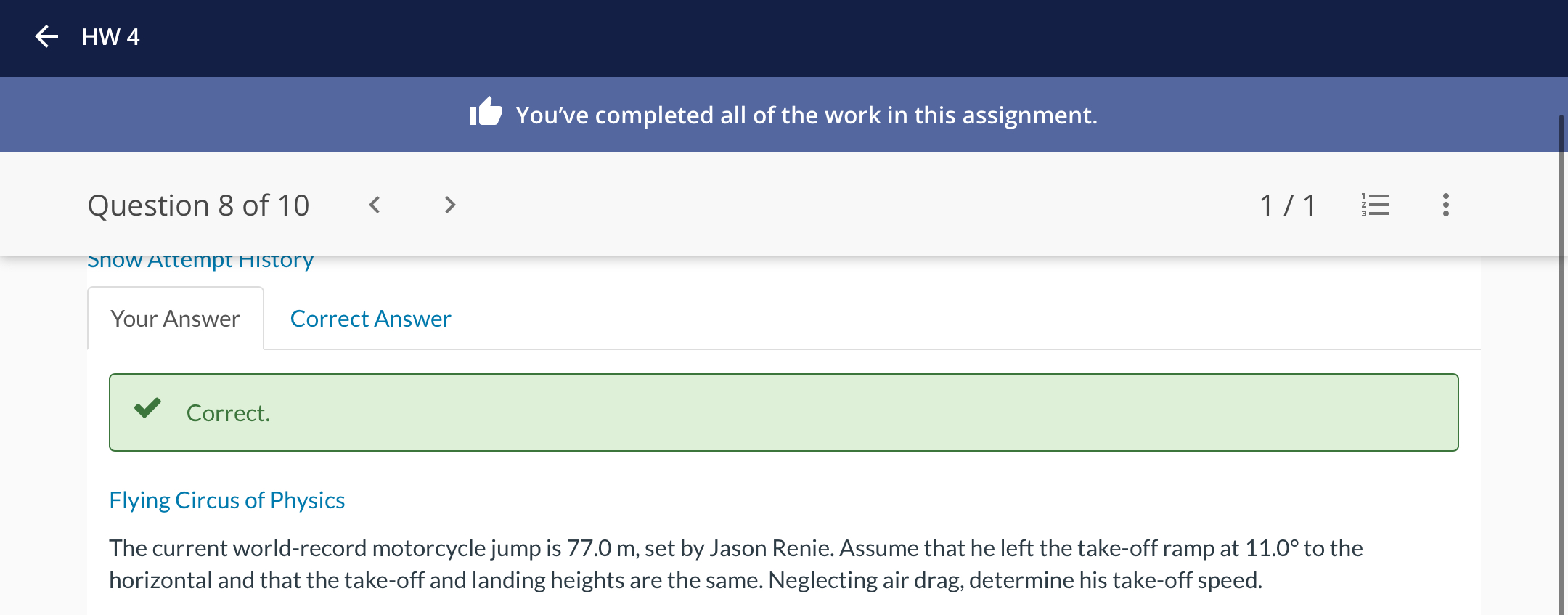The width and height of the screenshot is (1568, 615).
Task: Switch to the Correct Answer tab
Action: [x=370, y=319]
